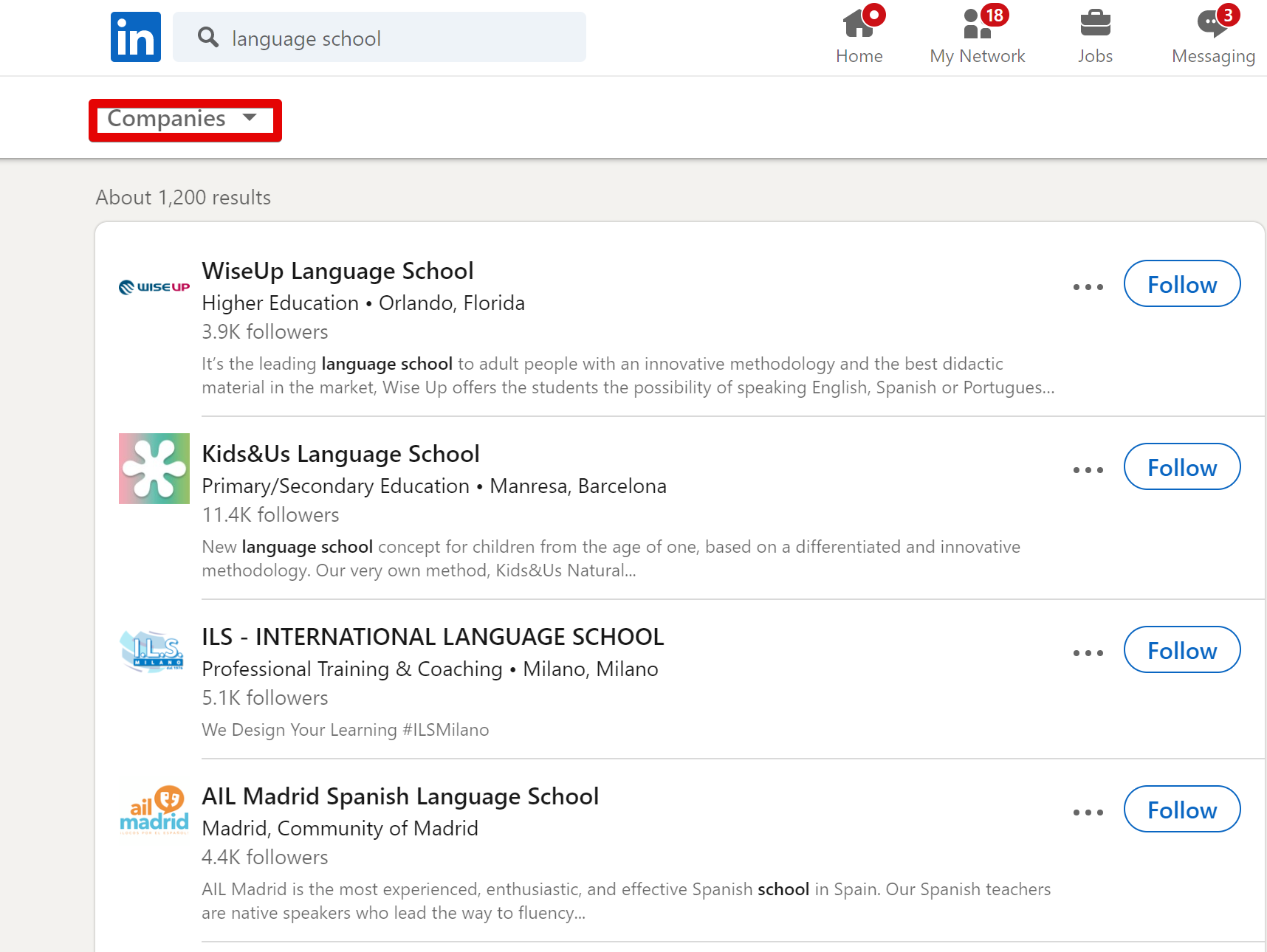Click the '4.4K followers' text
The image size is (1267, 952).
tap(265, 858)
